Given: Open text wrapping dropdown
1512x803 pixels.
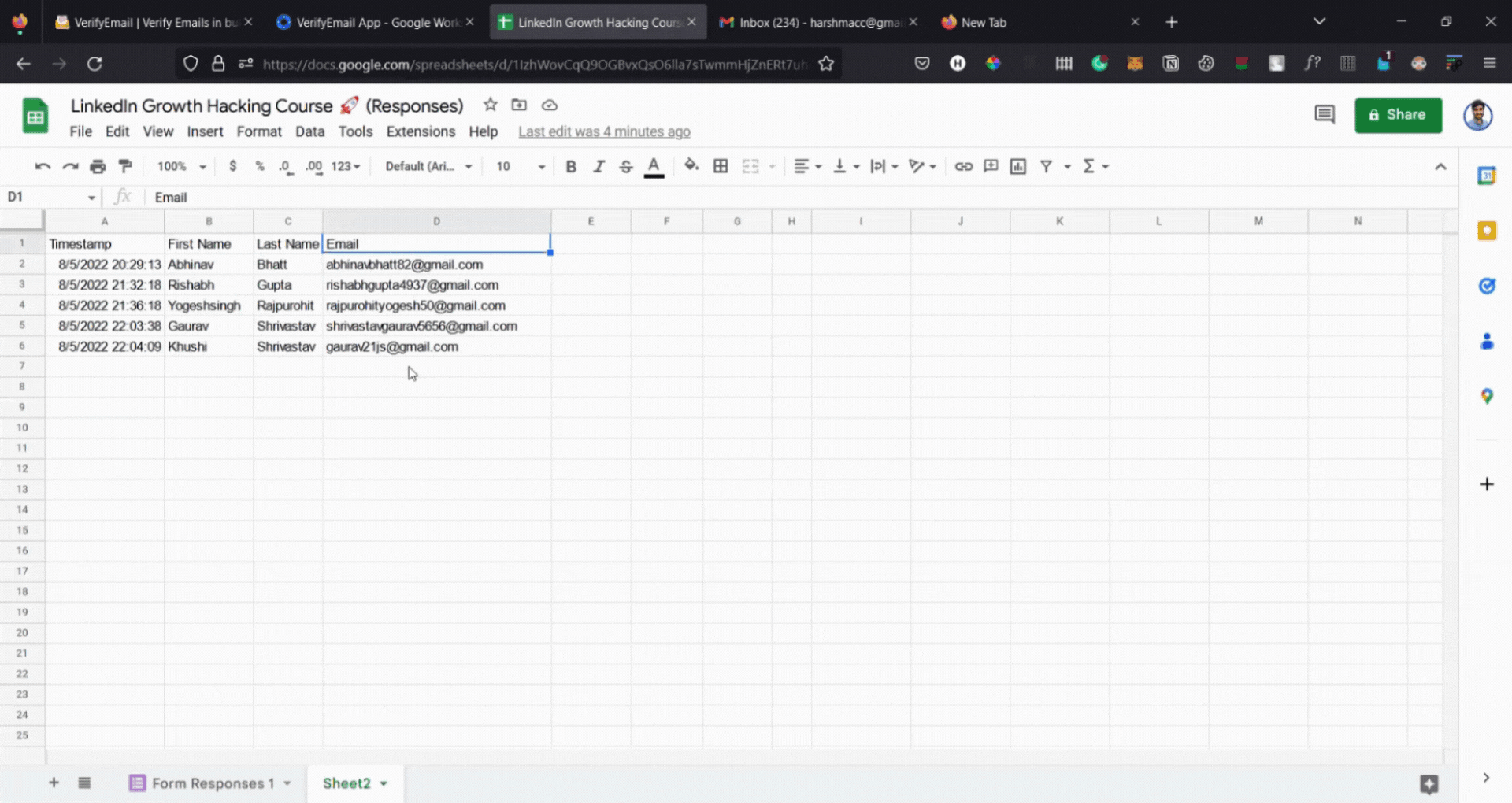Looking at the screenshot, I should point(884,166).
